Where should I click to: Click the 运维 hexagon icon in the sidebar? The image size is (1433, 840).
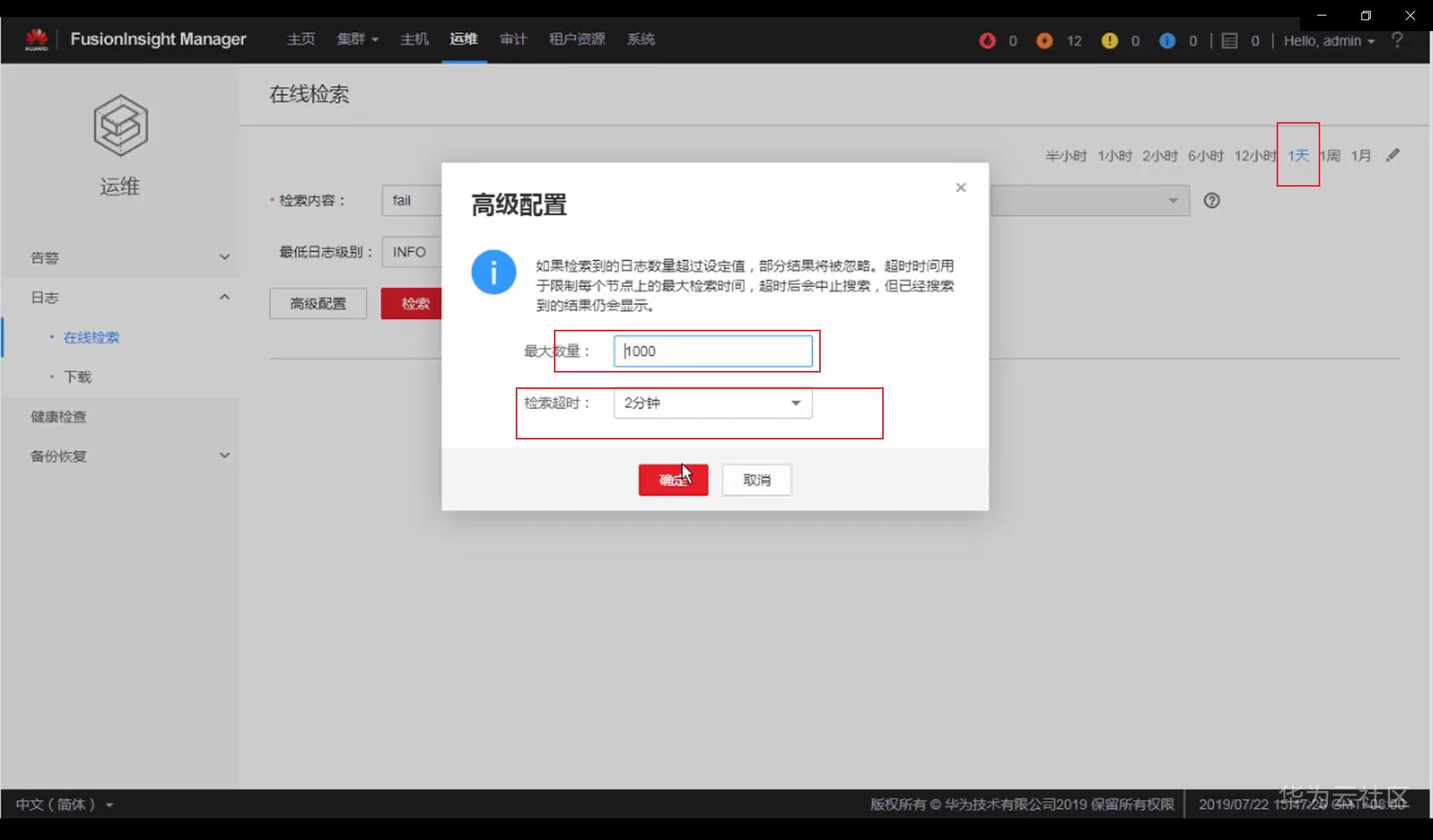(120, 124)
